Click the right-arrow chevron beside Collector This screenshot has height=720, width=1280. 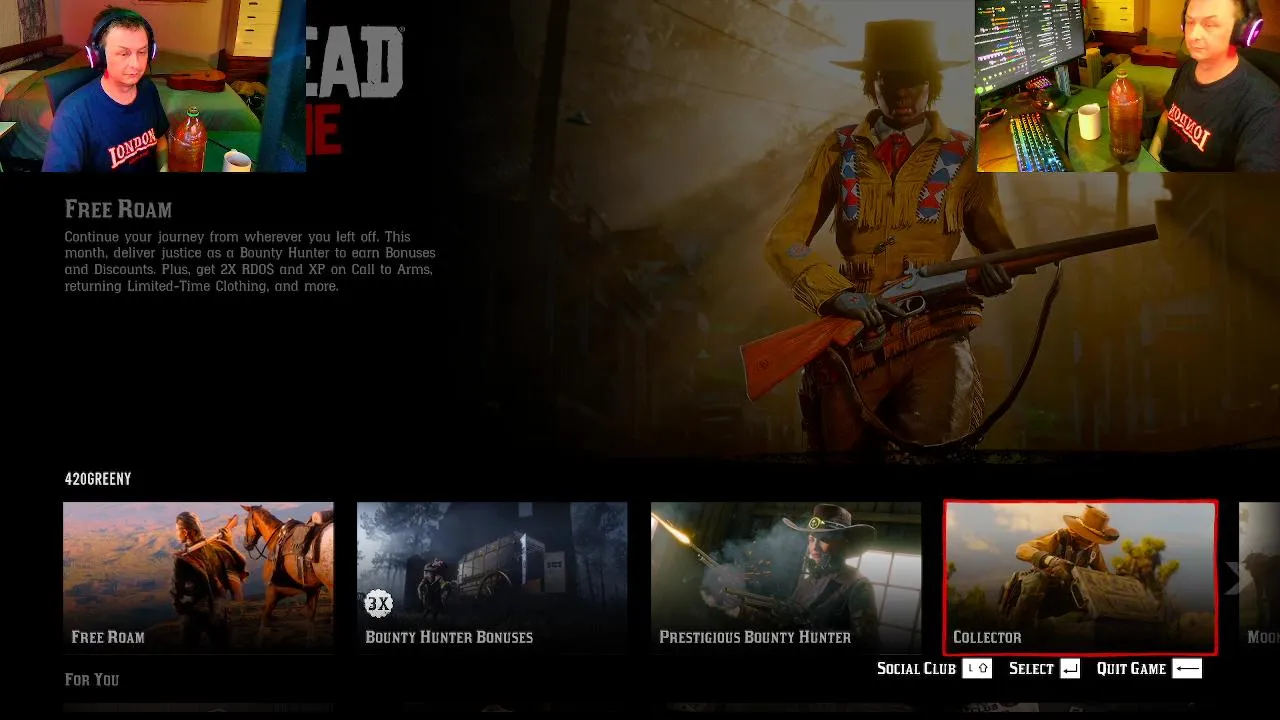pyautogui.click(x=1233, y=578)
